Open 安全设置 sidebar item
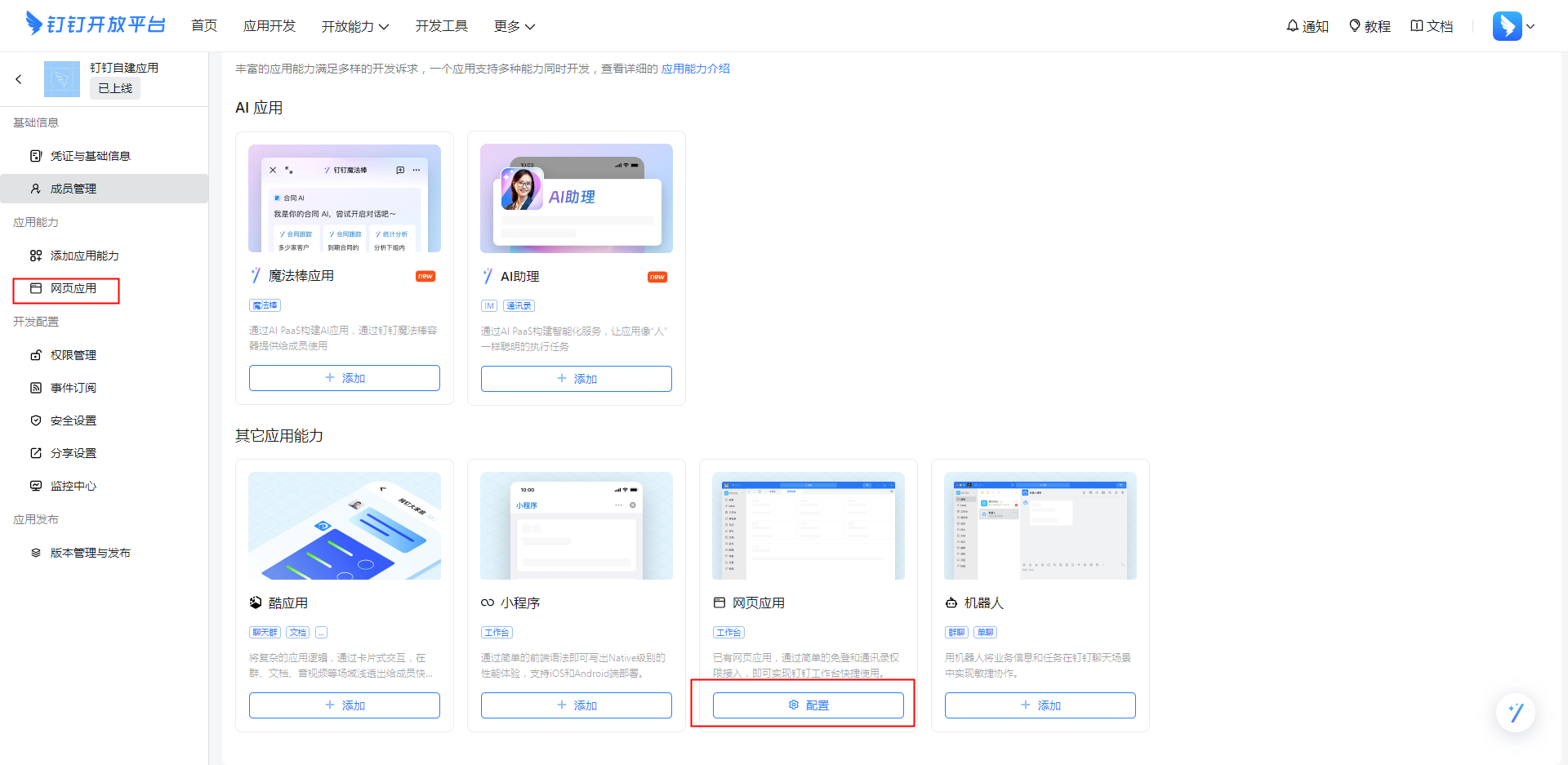1568x765 pixels. [105, 420]
